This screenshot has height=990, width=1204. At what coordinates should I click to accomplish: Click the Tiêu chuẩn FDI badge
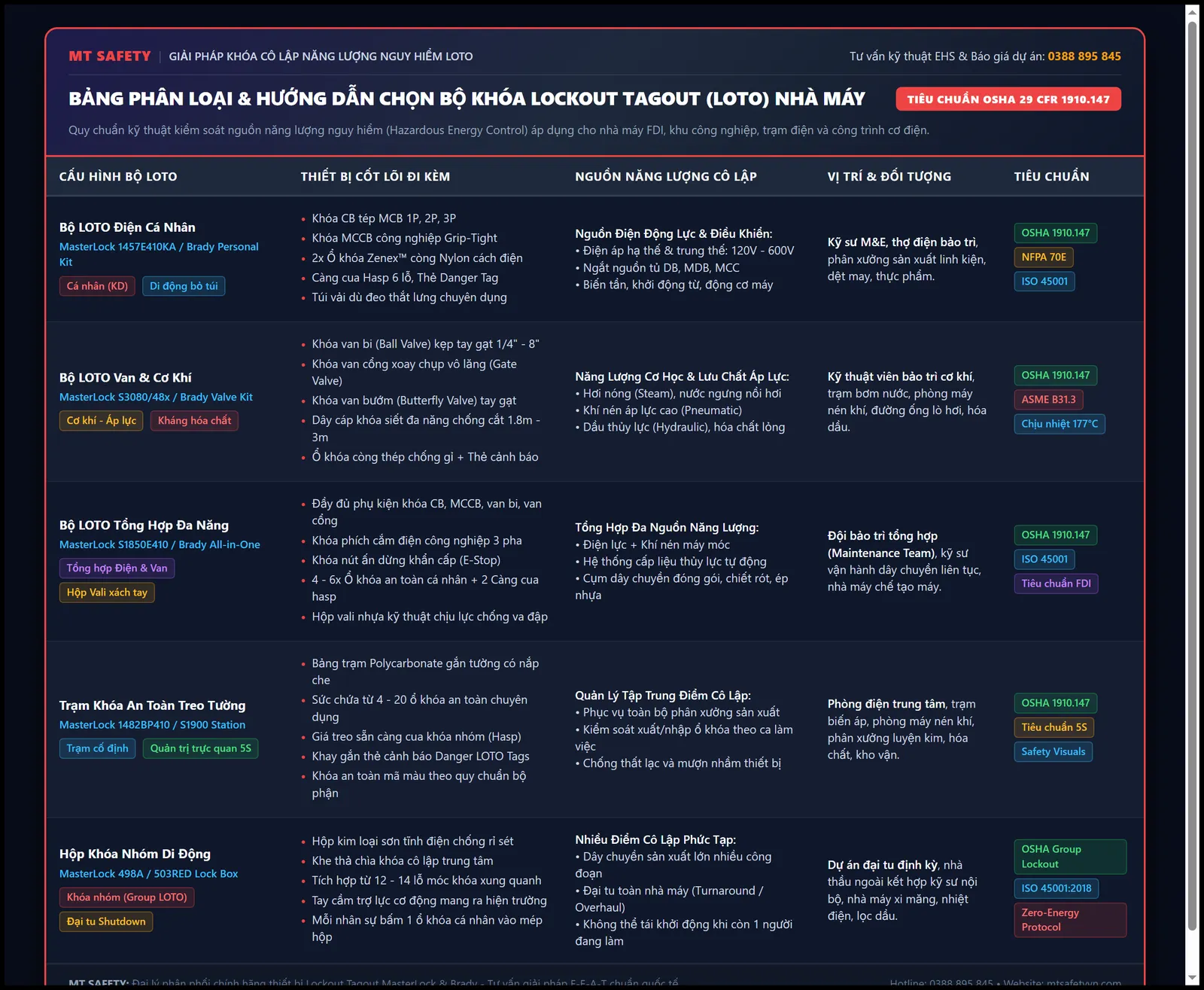(1056, 583)
